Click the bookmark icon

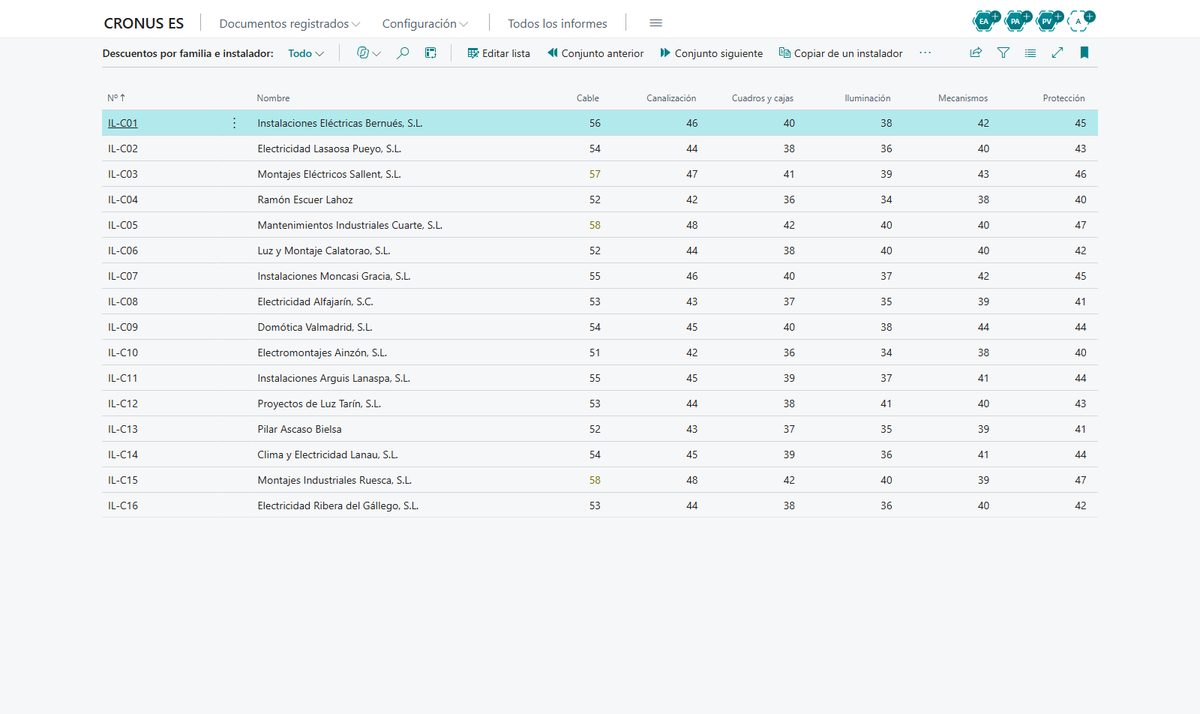[1084, 53]
